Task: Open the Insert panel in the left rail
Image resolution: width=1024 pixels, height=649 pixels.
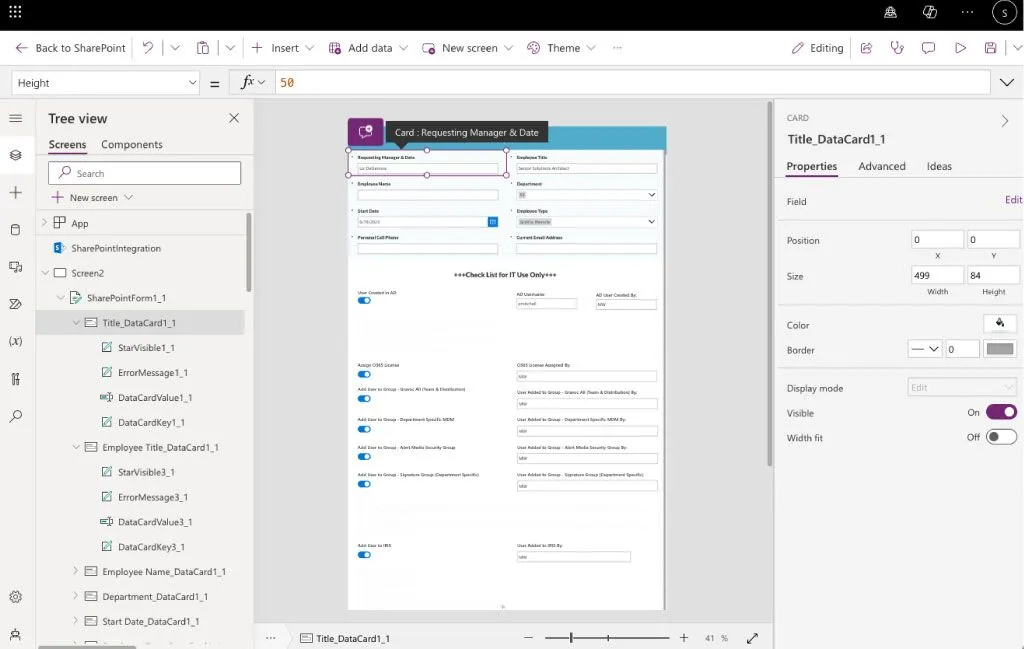Action: tap(16, 190)
